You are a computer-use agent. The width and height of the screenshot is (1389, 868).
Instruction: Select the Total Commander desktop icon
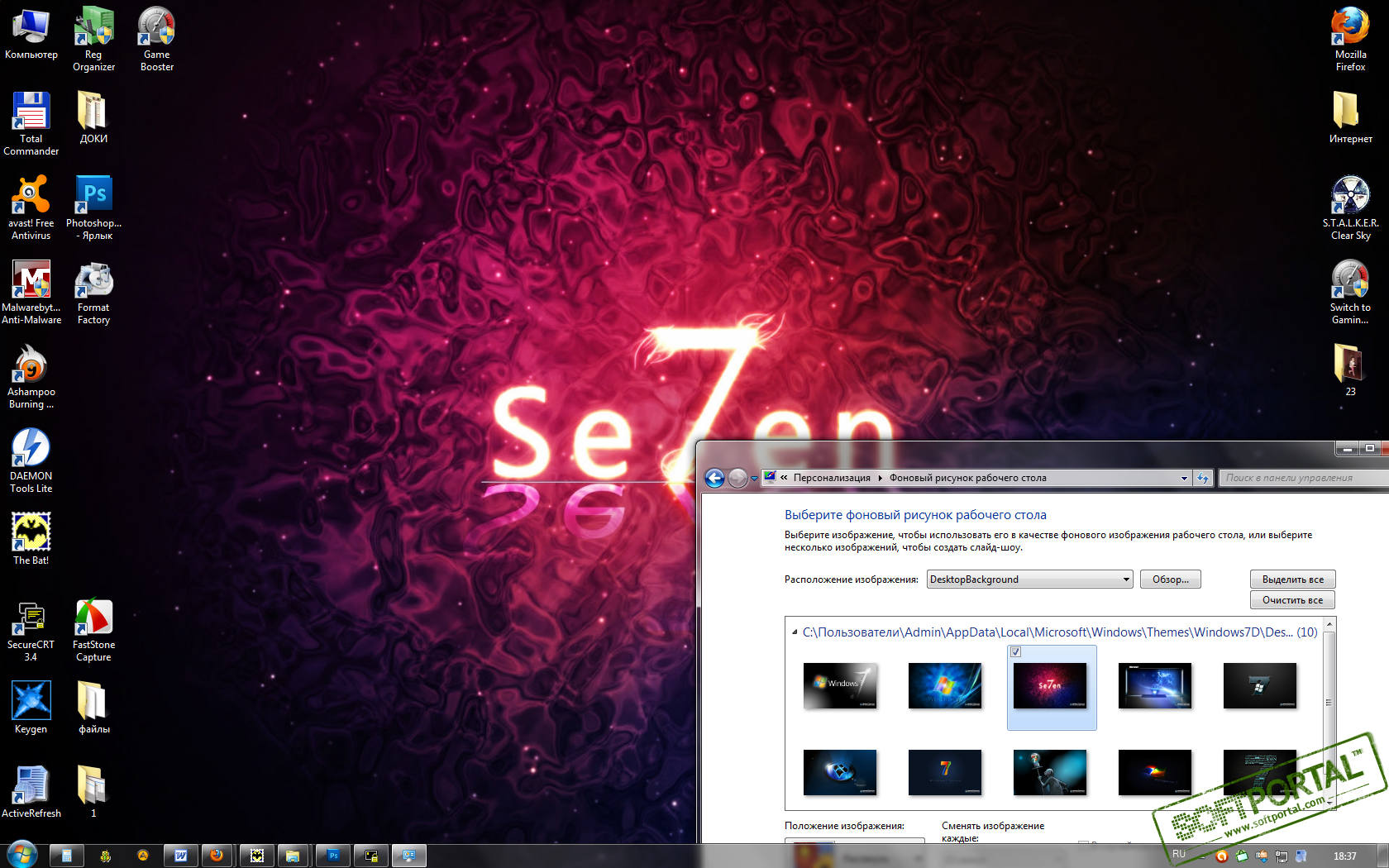[31, 123]
